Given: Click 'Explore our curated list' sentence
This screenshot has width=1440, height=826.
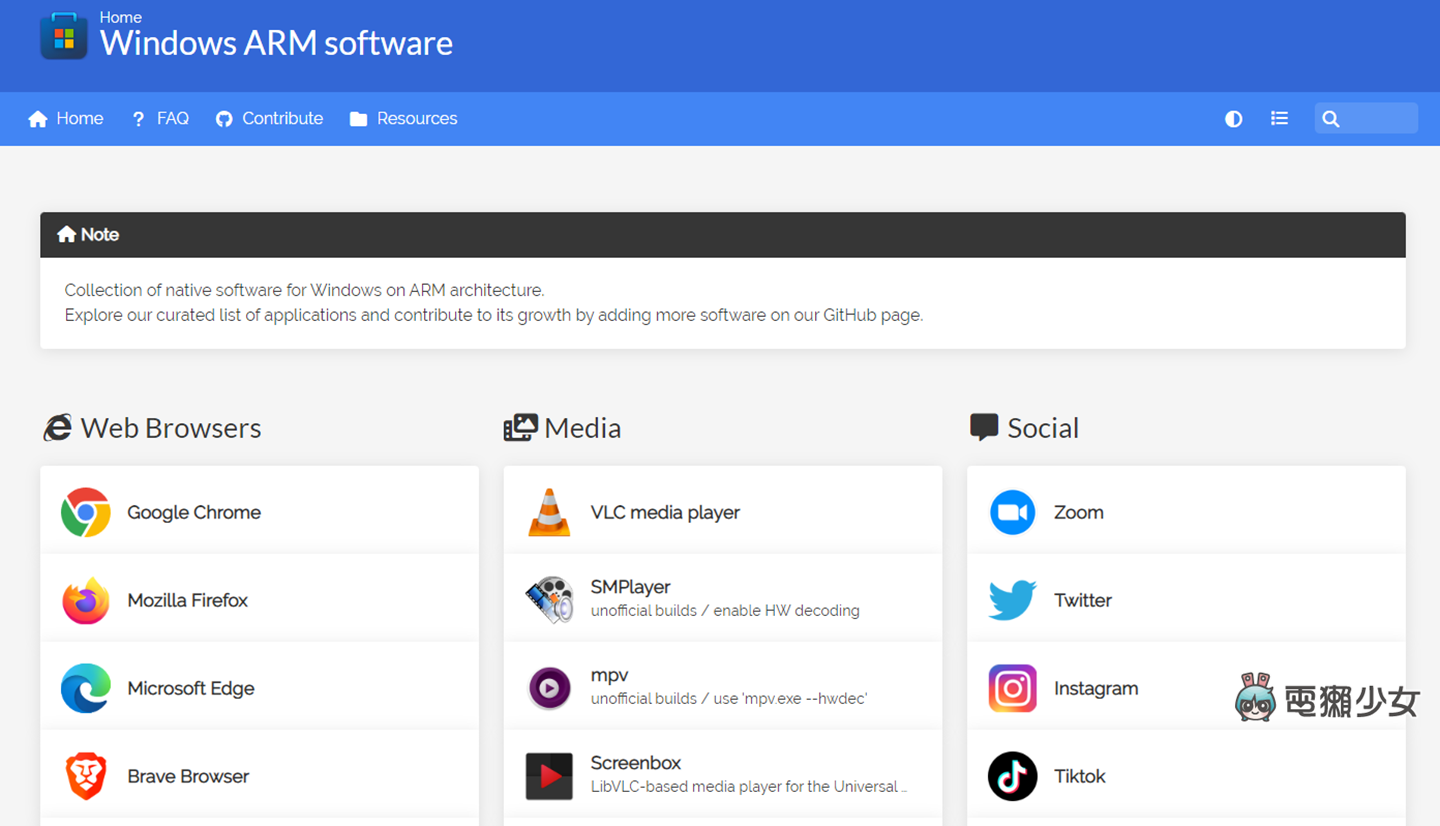Looking at the screenshot, I should pos(494,315).
